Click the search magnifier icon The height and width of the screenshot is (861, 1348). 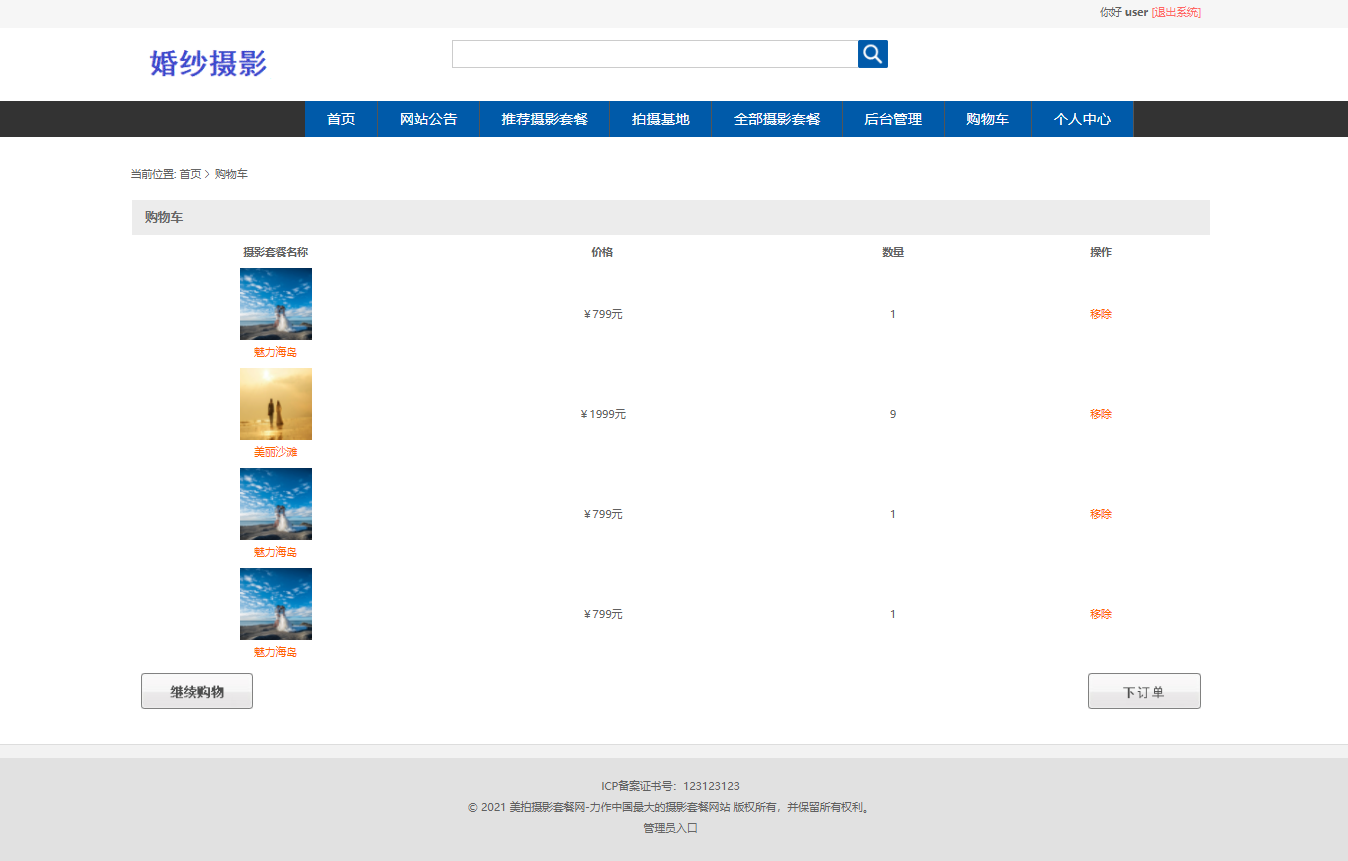[871, 54]
